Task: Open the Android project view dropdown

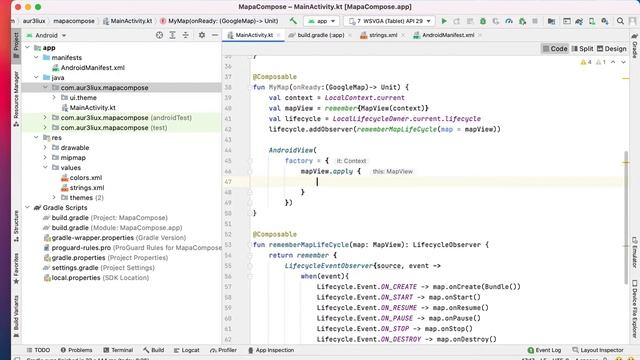Action: (46, 36)
